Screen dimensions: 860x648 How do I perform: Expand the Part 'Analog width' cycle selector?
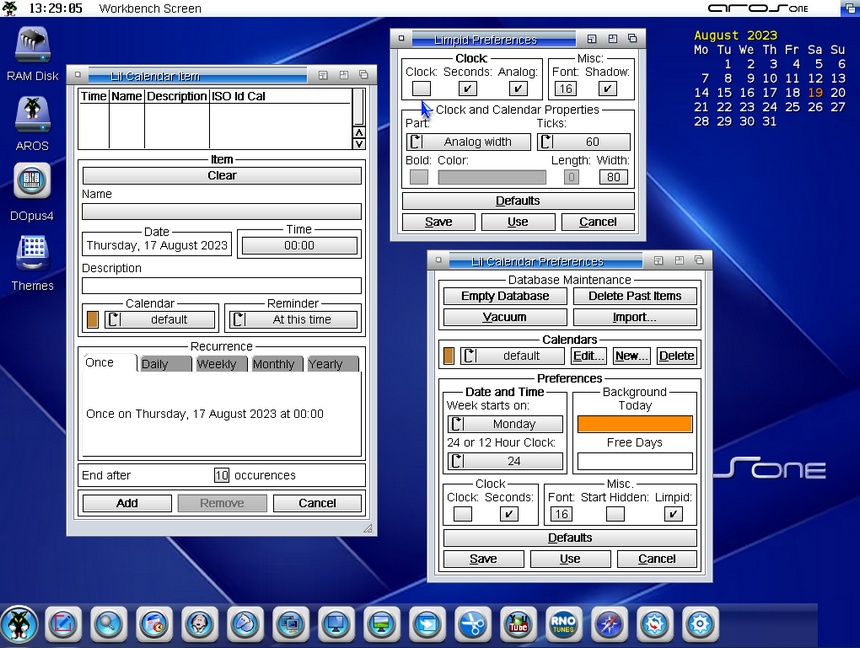467,142
